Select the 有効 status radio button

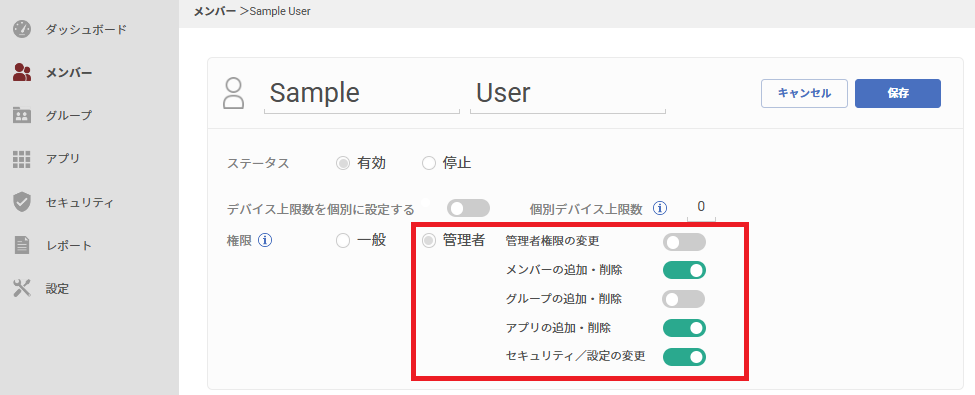point(342,164)
